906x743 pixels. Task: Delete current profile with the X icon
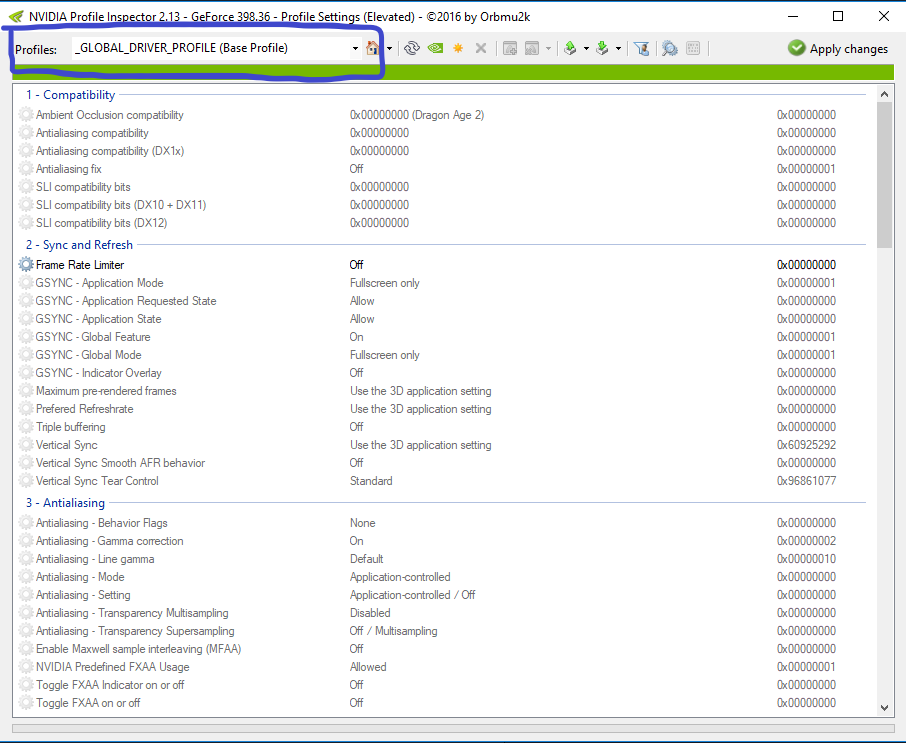pyautogui.click(x=481, y=49)
